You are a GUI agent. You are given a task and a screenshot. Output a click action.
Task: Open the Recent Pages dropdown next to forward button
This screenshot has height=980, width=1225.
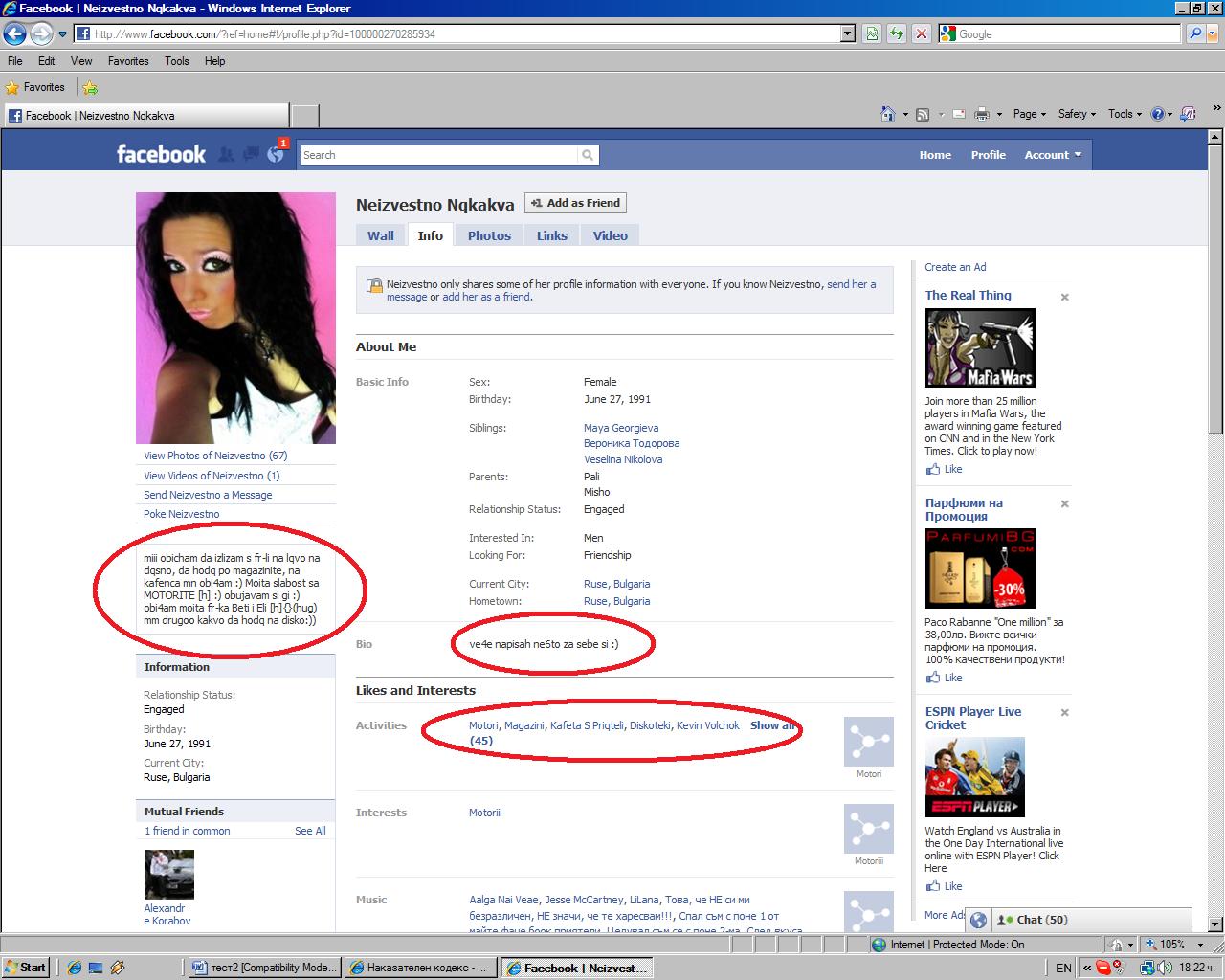coord(63,34)
